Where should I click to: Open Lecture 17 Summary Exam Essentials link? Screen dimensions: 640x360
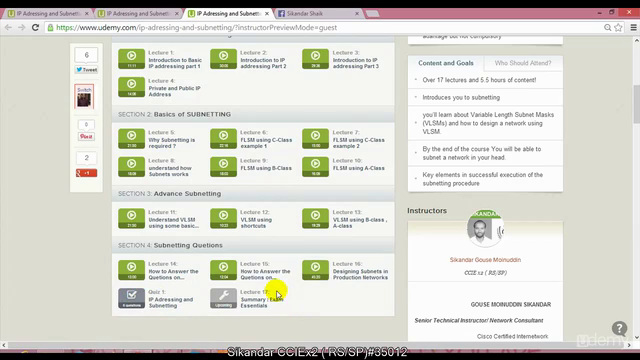[x=261, y=302]
